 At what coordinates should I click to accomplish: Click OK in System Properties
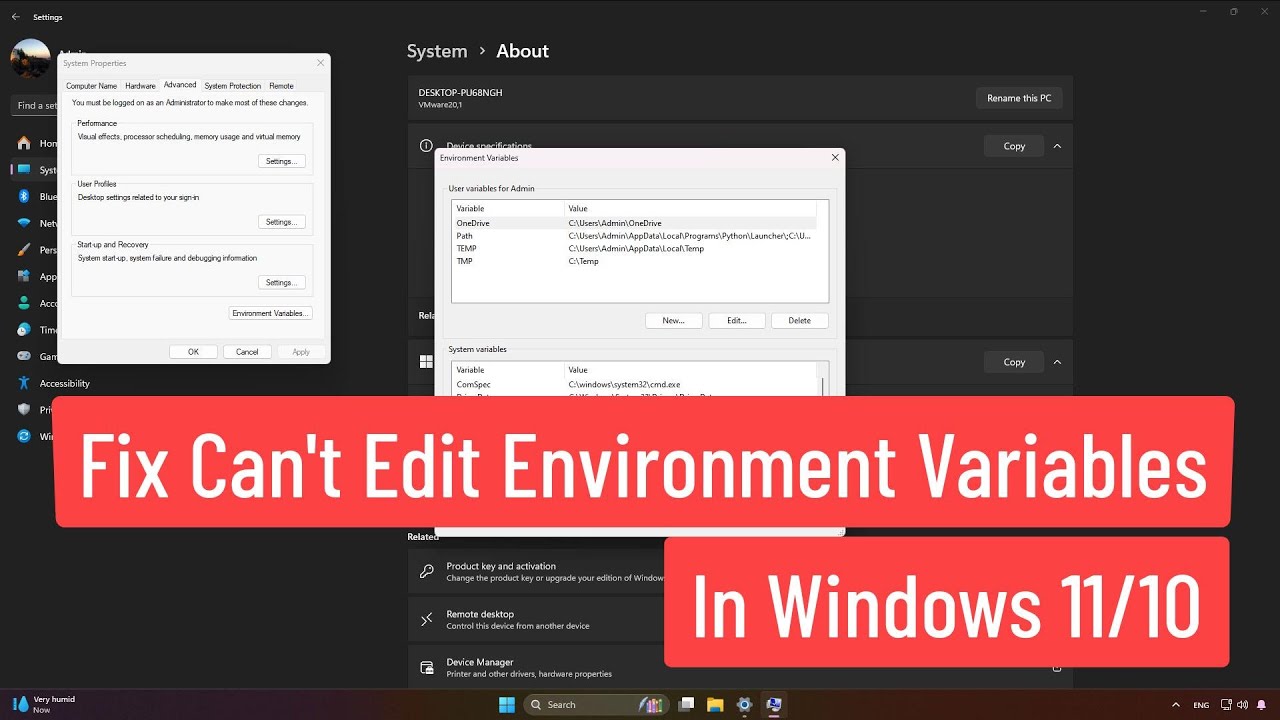pos(193,352)
